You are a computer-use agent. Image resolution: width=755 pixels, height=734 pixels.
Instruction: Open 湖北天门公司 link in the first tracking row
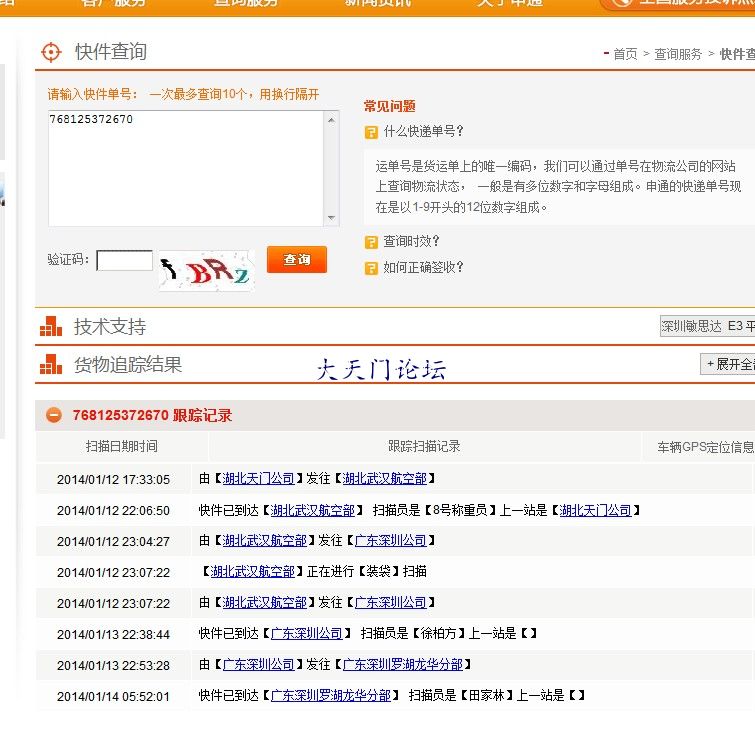tap(259, 479)
